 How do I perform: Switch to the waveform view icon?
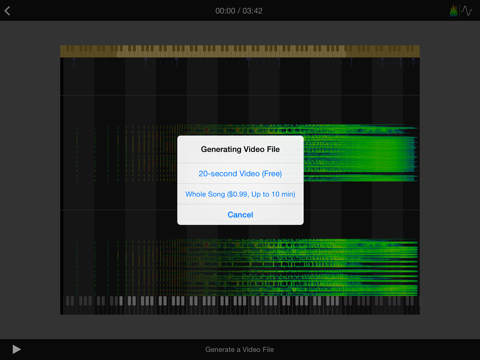click(x=467, y=11)
